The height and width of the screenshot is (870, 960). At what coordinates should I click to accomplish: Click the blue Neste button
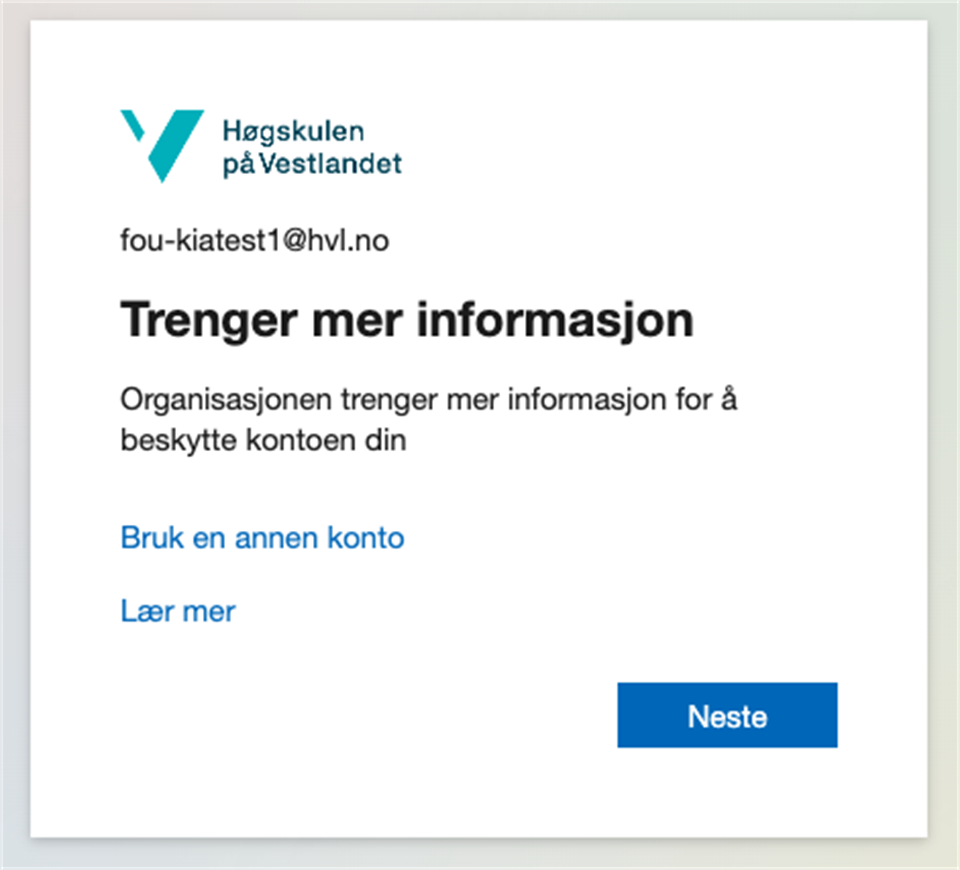tap(727, 716)
